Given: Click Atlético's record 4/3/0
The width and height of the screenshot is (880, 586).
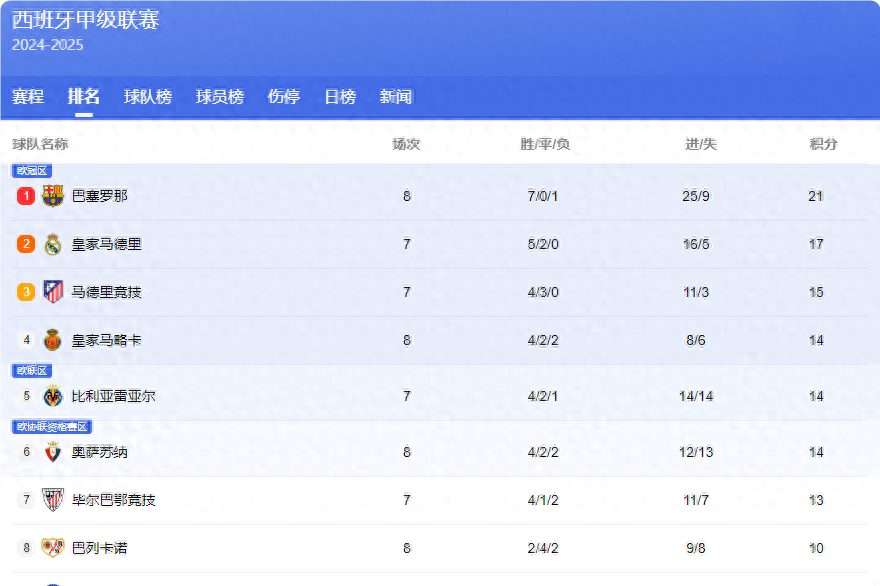Looking at the screenshot, I should pos(543,292).
